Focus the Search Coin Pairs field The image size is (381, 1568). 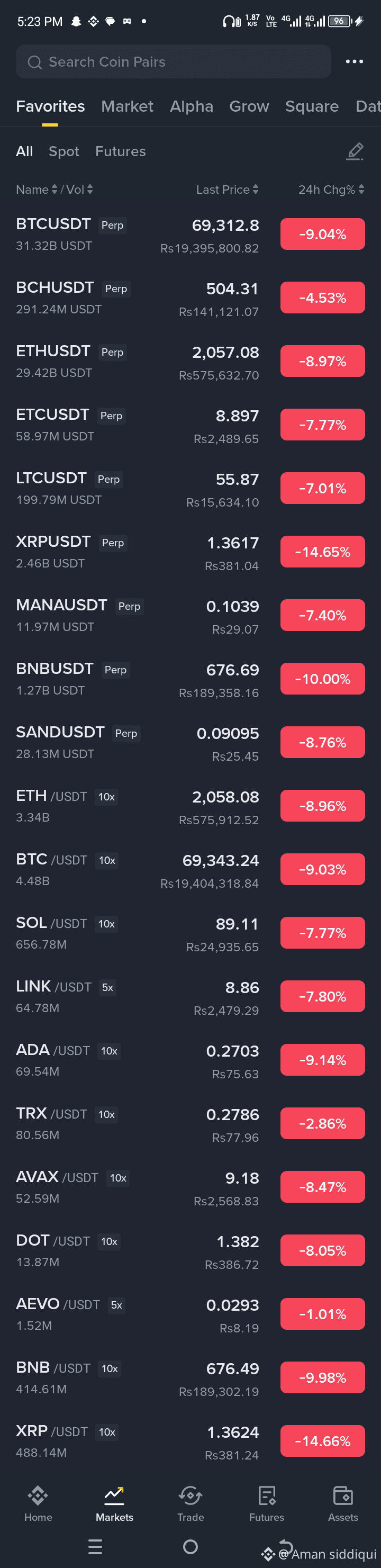174,61
